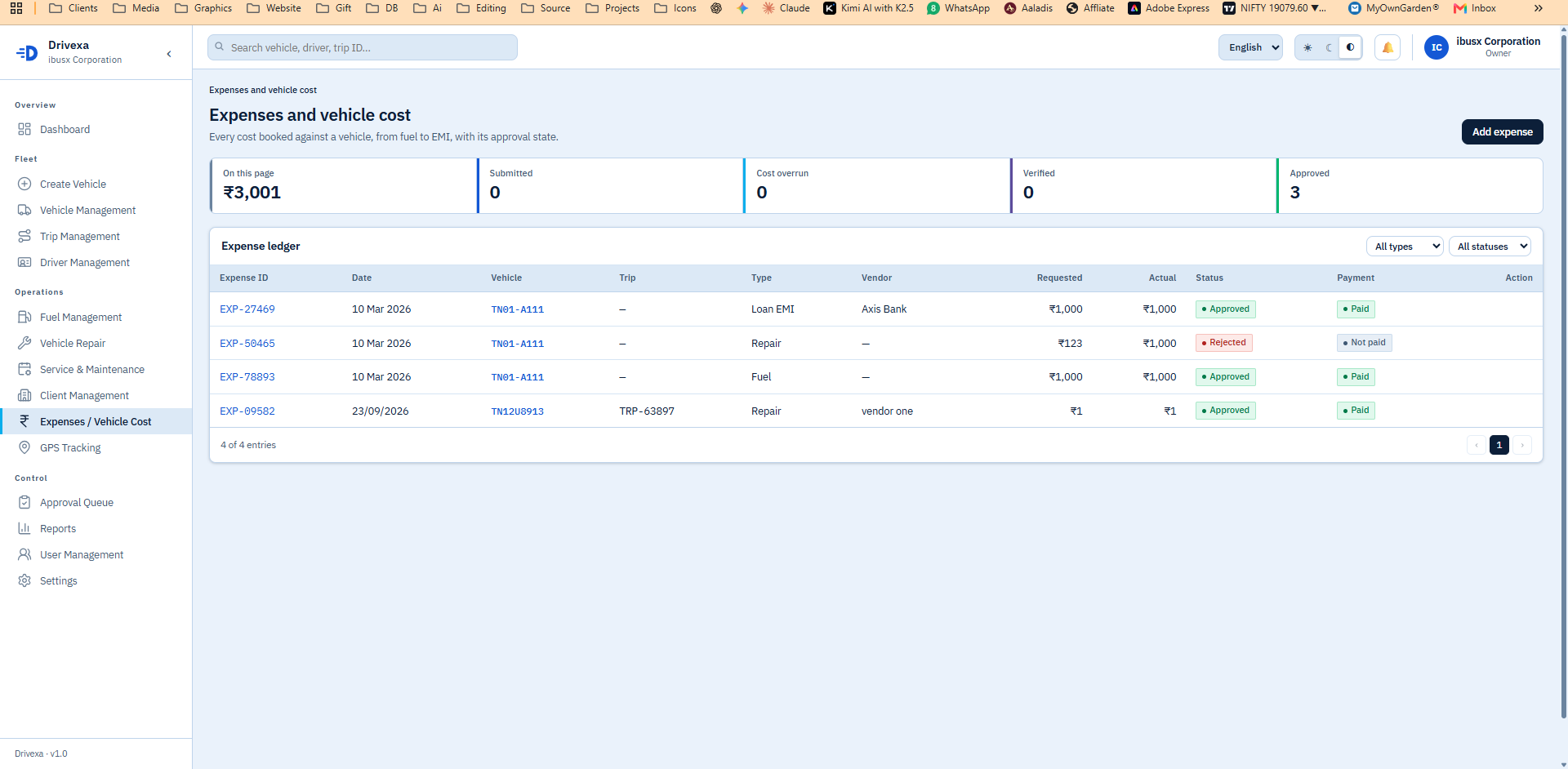This screenshot has height=769, width=1568.
Task: Open expense EXP-27469
Action: pos(247,309)
